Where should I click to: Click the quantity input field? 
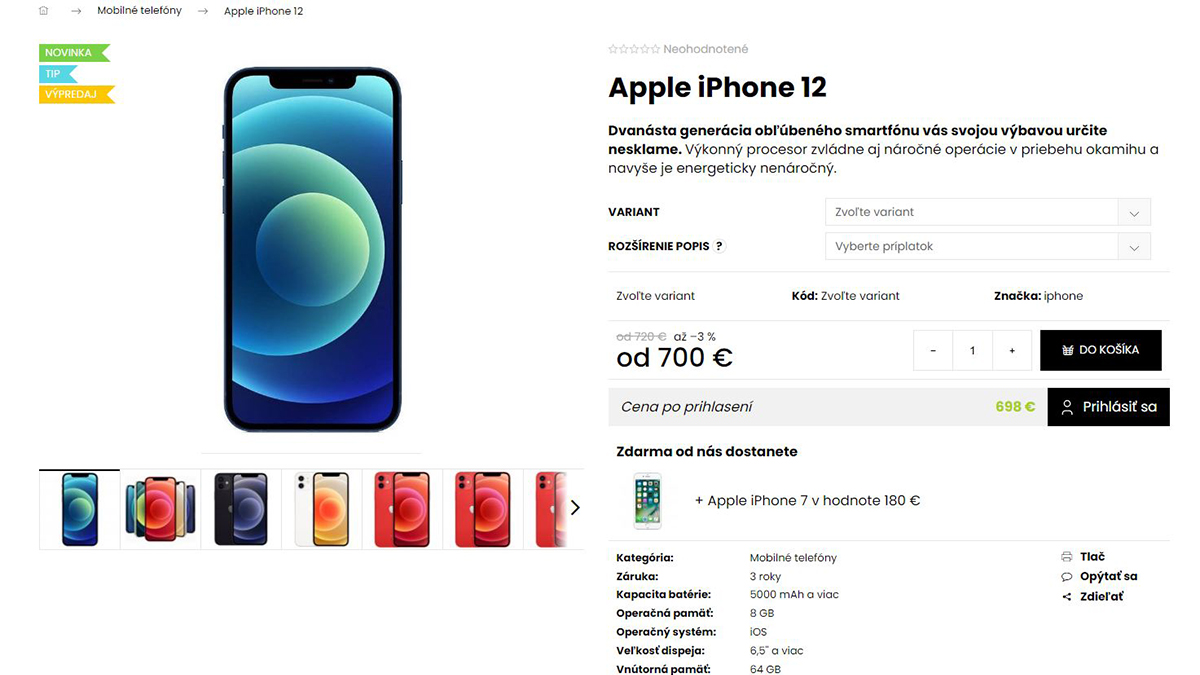(972, 351)
